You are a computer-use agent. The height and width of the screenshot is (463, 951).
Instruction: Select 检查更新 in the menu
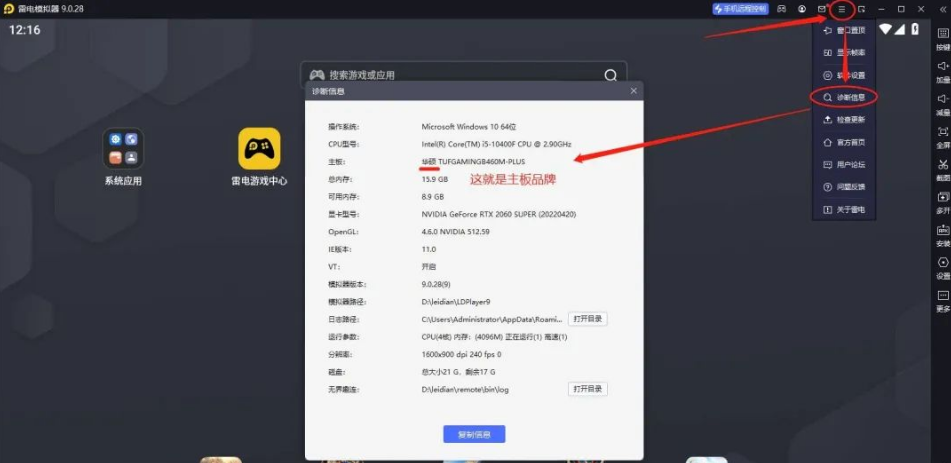pos(844,120)
